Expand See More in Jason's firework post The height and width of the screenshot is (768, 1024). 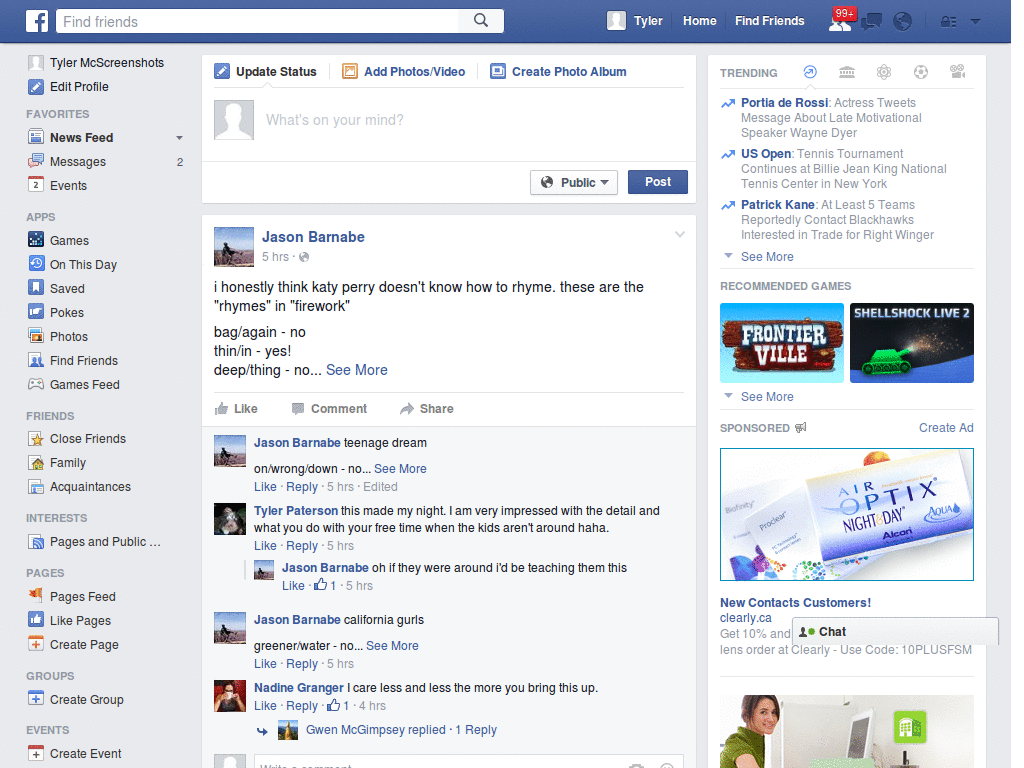click(x=357, y=370)
